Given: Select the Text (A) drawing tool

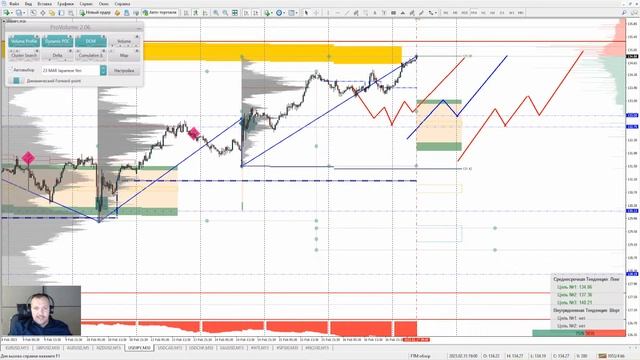Looking at the screenshot, I should tap(375, 13).
